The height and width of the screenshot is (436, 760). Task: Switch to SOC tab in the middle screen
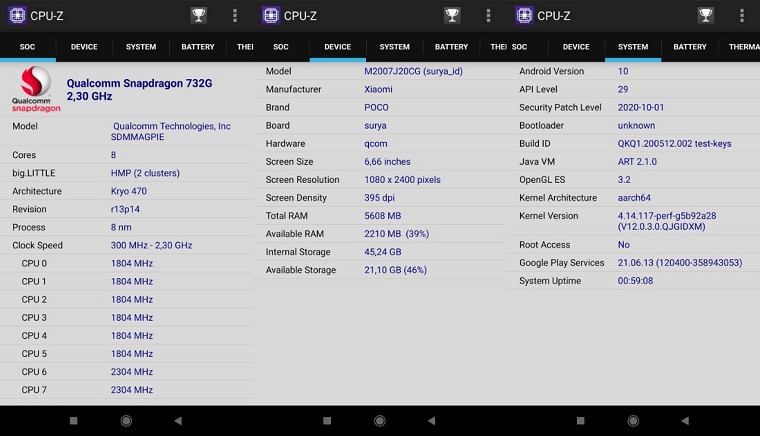[281, 47]
